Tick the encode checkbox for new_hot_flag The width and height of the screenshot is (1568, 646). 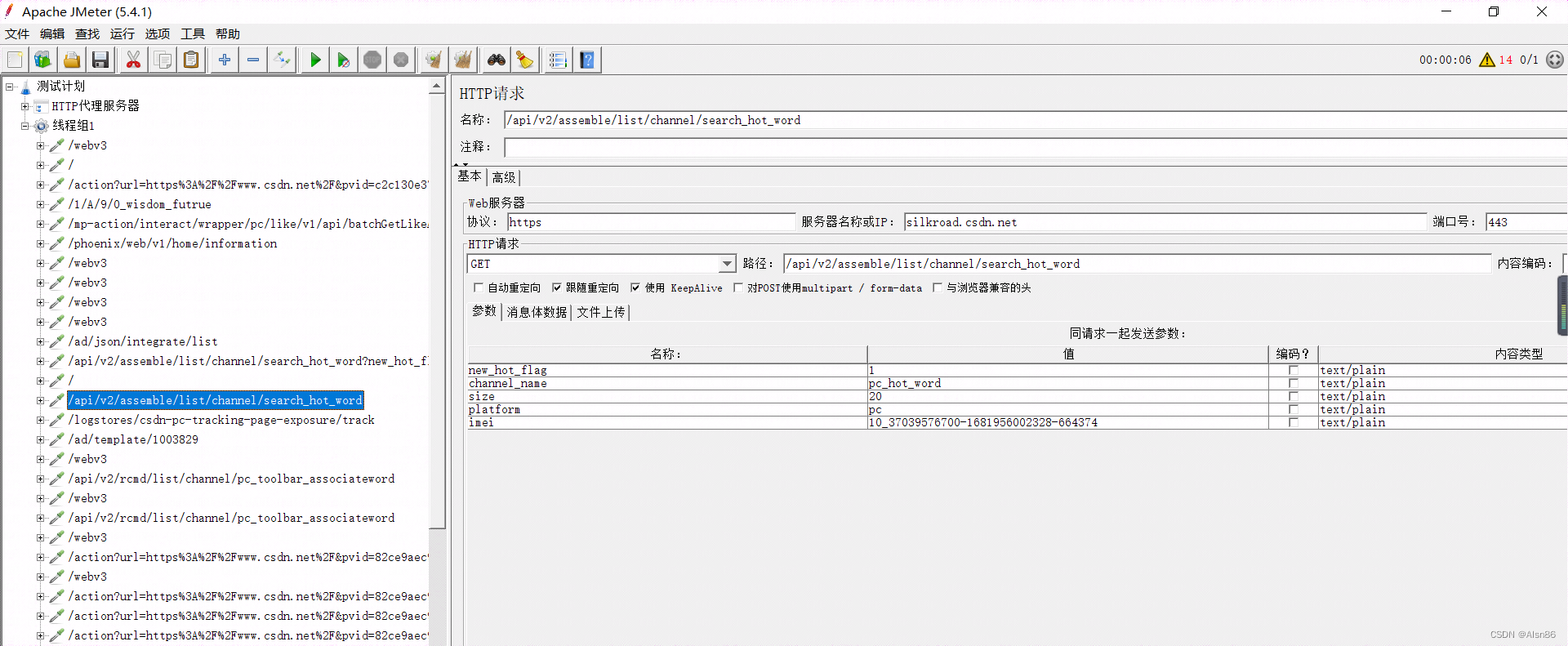[1294, 370]
